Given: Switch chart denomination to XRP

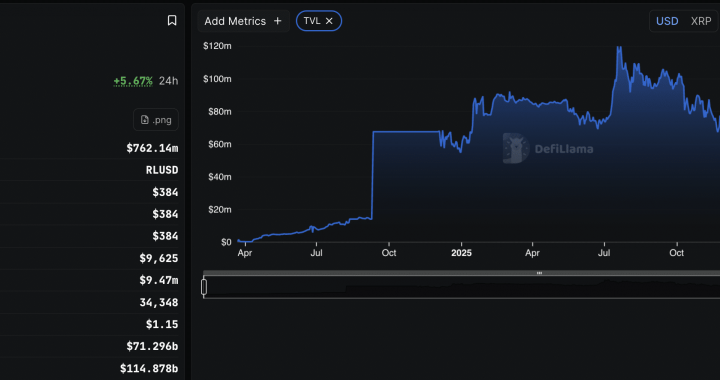Looking at the screenshot, I should 701,21.
